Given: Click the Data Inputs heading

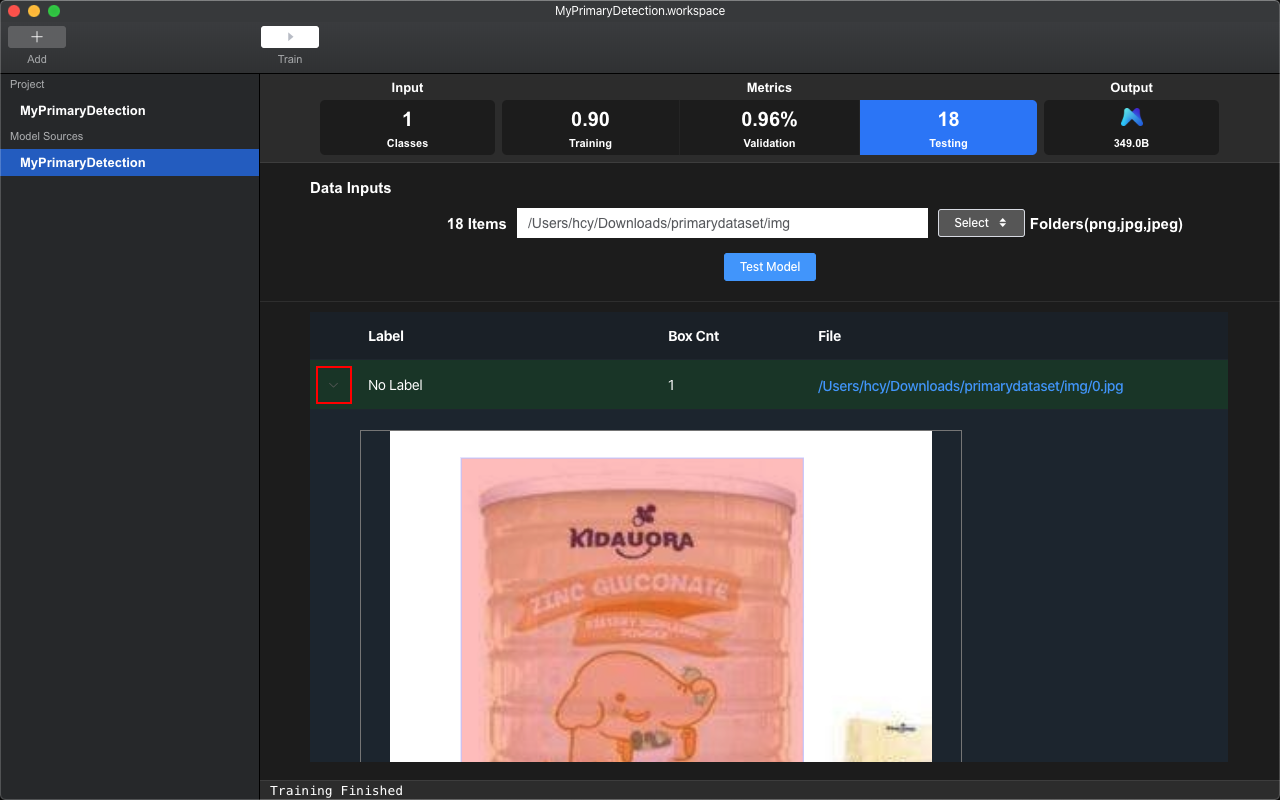Looking at the screenshot, I should coord(350,188).
